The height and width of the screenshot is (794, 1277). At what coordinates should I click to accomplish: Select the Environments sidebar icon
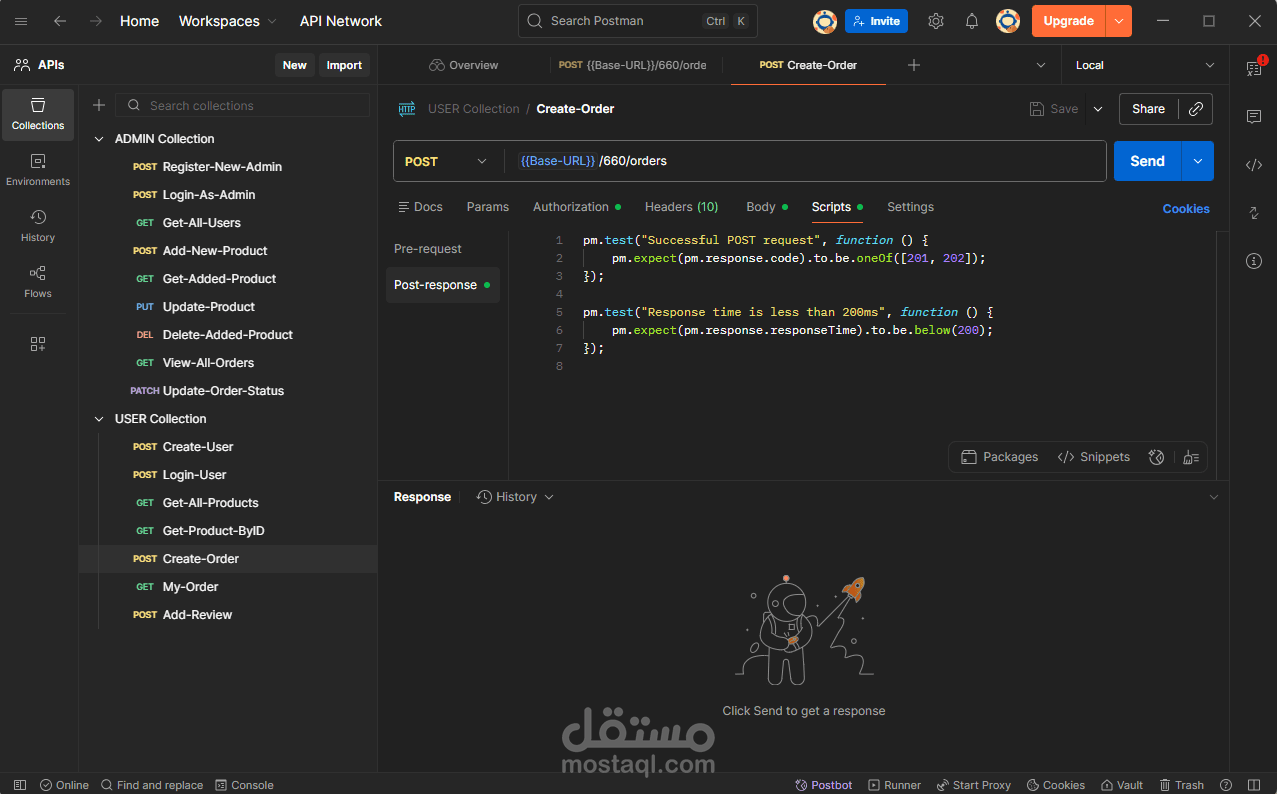tap(37, 168)
